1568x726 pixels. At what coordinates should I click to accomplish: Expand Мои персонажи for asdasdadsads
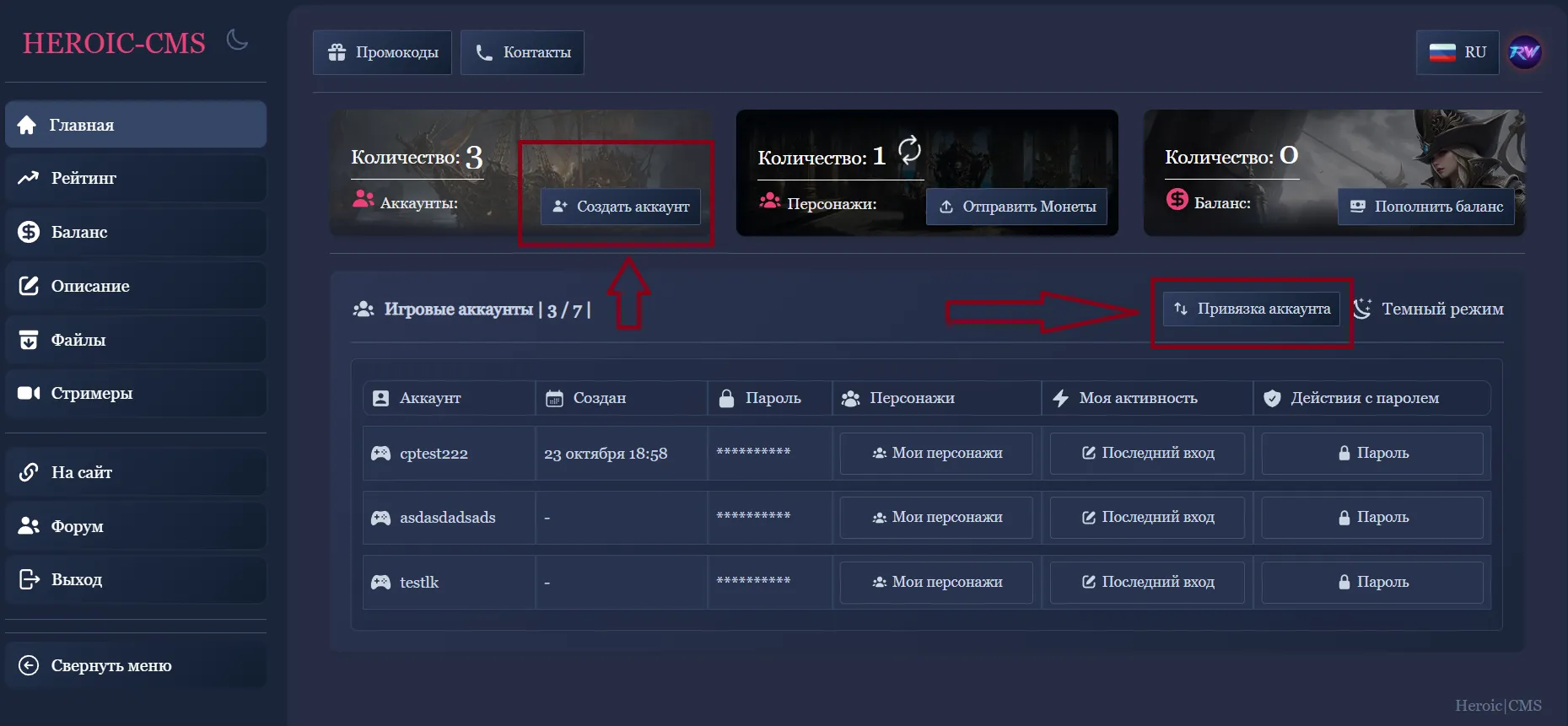tap(936, 518)
